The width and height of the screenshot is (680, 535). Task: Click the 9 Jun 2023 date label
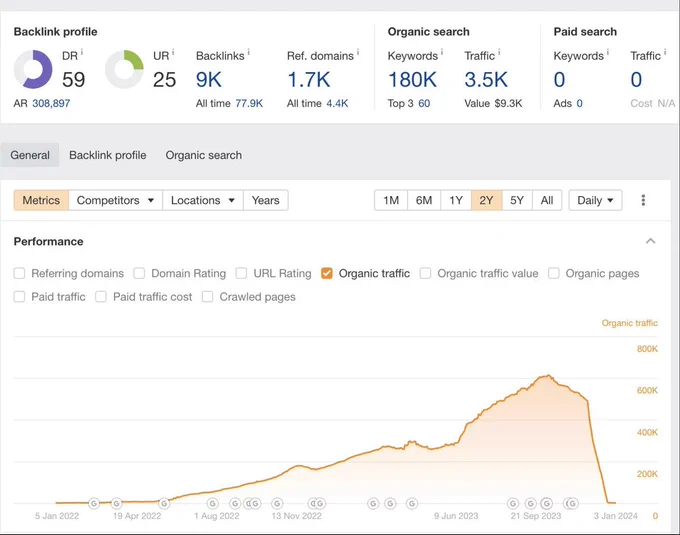click(456, 516)
